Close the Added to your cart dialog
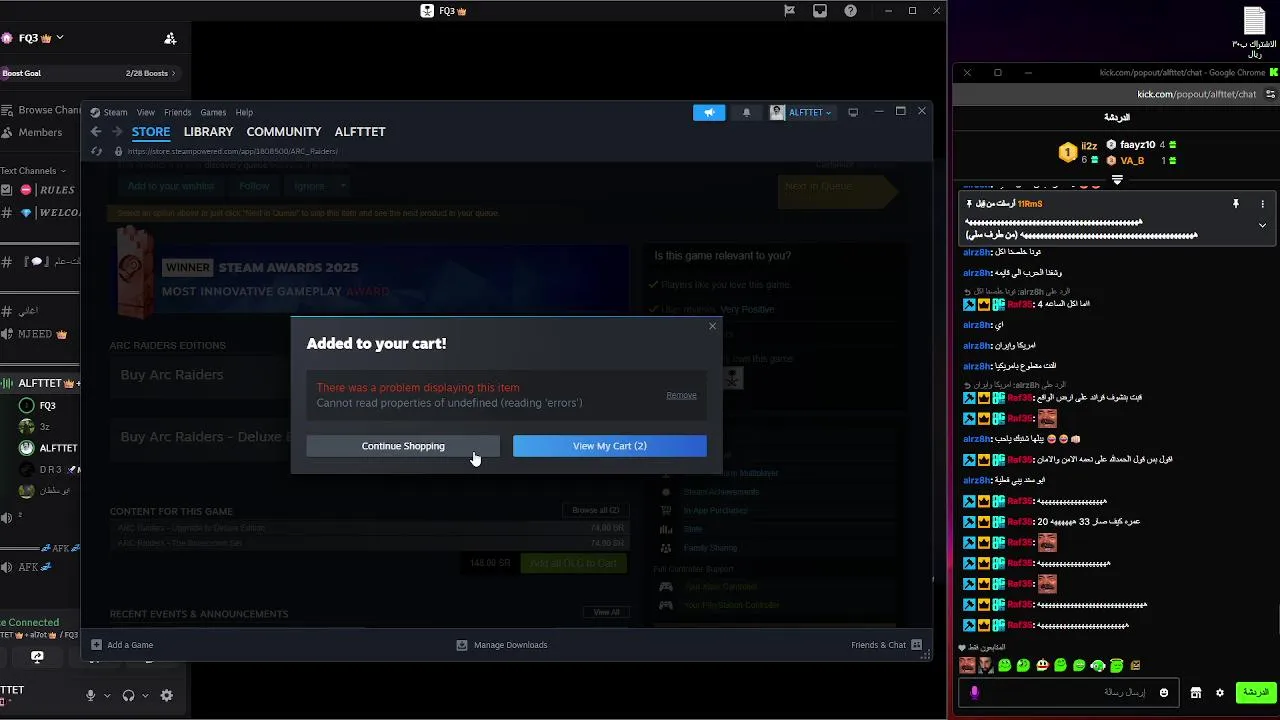 (x=712, y=326)
